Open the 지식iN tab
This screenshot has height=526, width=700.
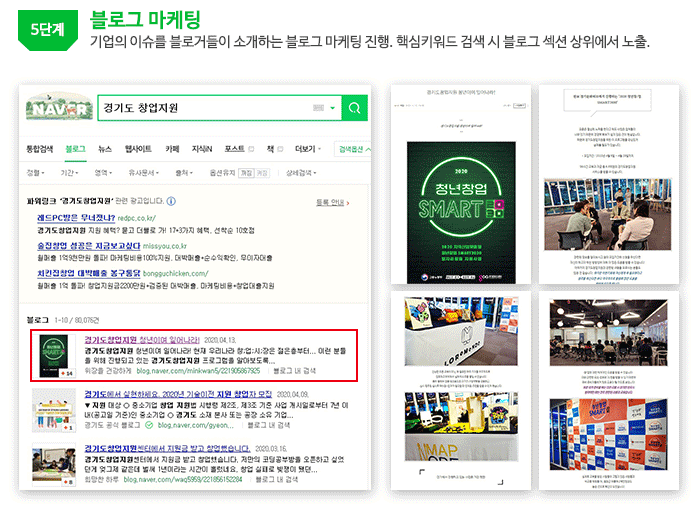(202, 149)
